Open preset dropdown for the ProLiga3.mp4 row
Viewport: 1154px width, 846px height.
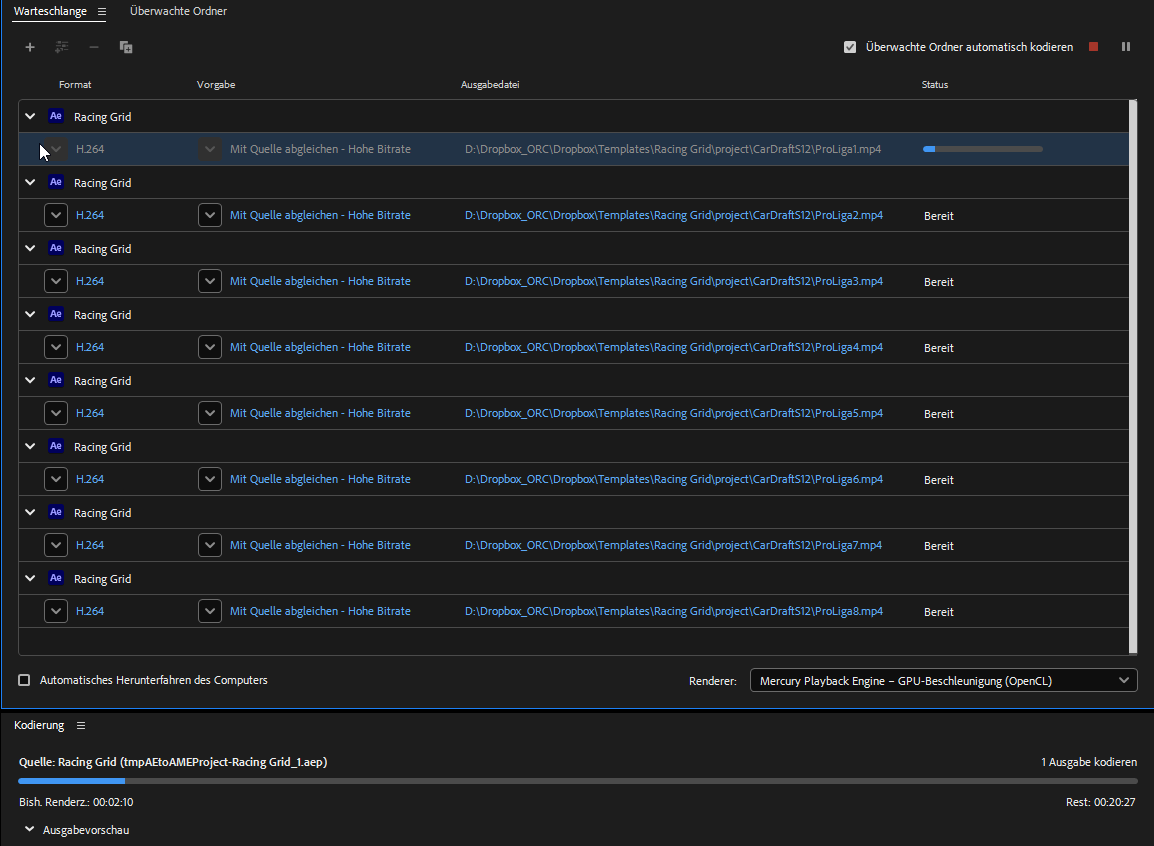(x=209, y=281)
